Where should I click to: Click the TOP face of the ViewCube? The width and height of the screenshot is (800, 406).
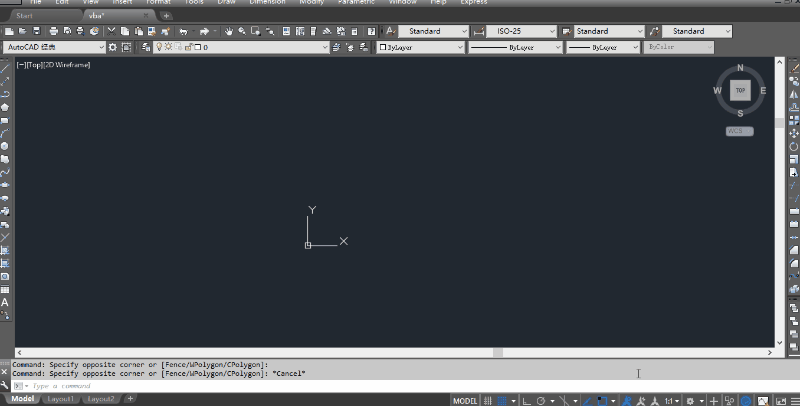click(740, 90)
